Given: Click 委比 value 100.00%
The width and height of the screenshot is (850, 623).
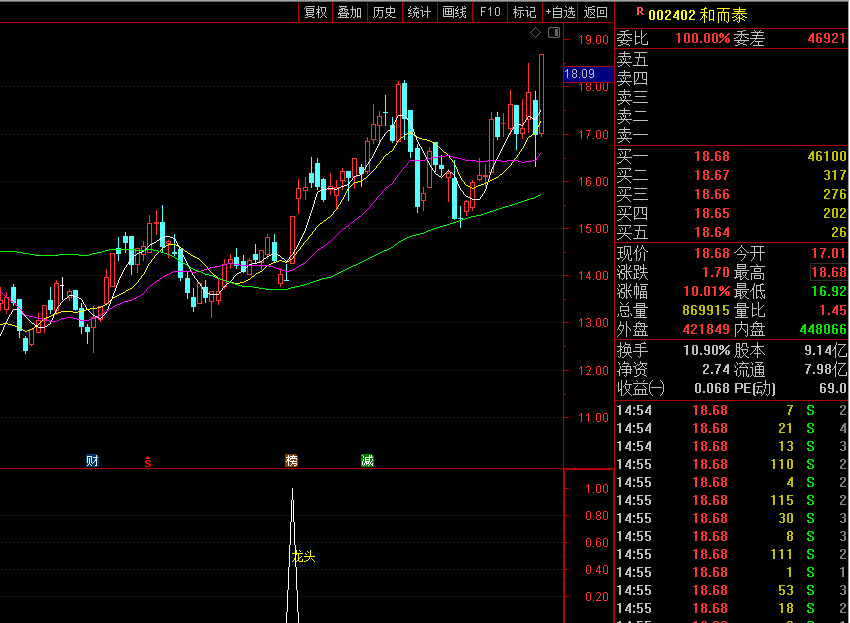Looking at the screenshot, I should [x=703, y=38].
